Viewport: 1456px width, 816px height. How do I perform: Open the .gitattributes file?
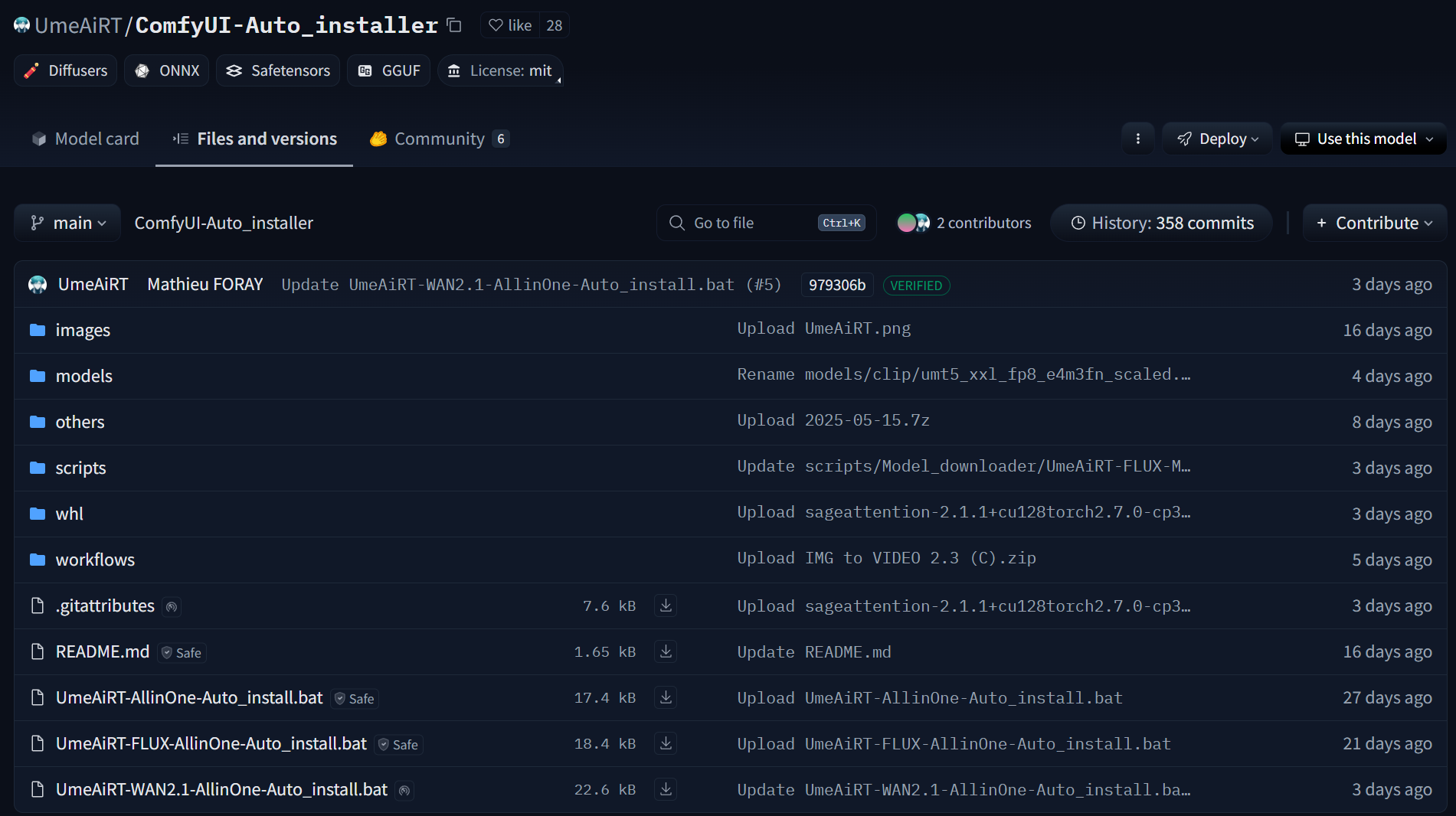pyautogui.click(x=105, y=605)
